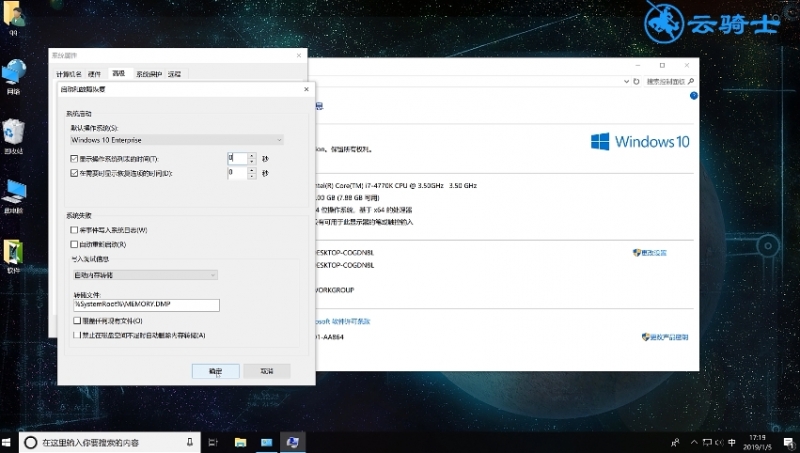Show hidden tray icons with the chevron
The width and height of the screenshot is (800, 453).
click(694, 442)
